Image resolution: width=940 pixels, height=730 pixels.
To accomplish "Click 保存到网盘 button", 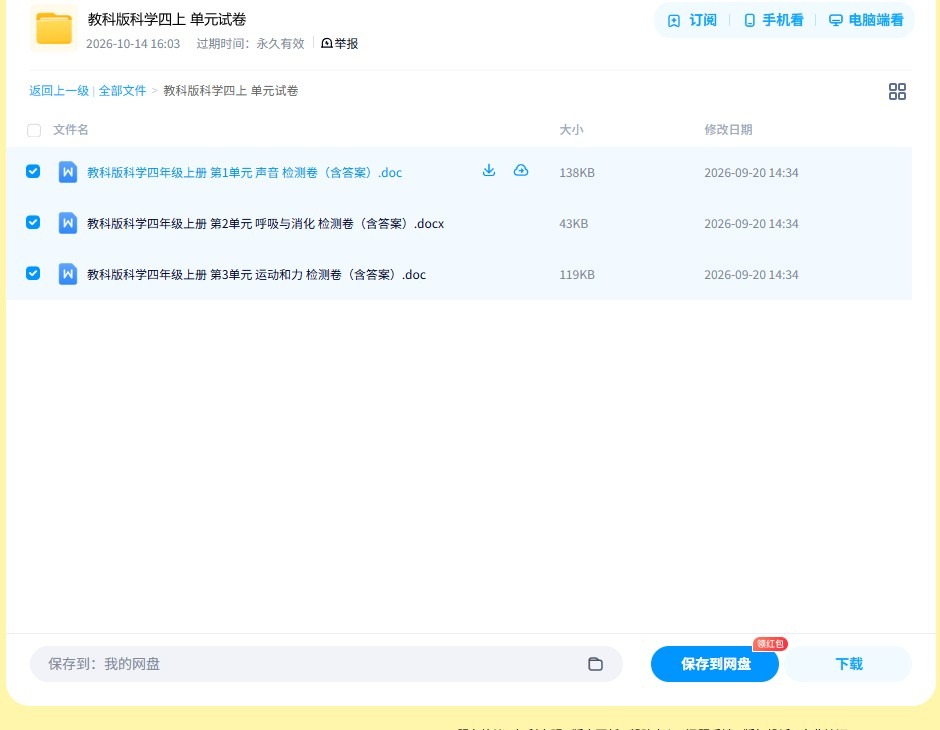I will (x=715, y=663).
